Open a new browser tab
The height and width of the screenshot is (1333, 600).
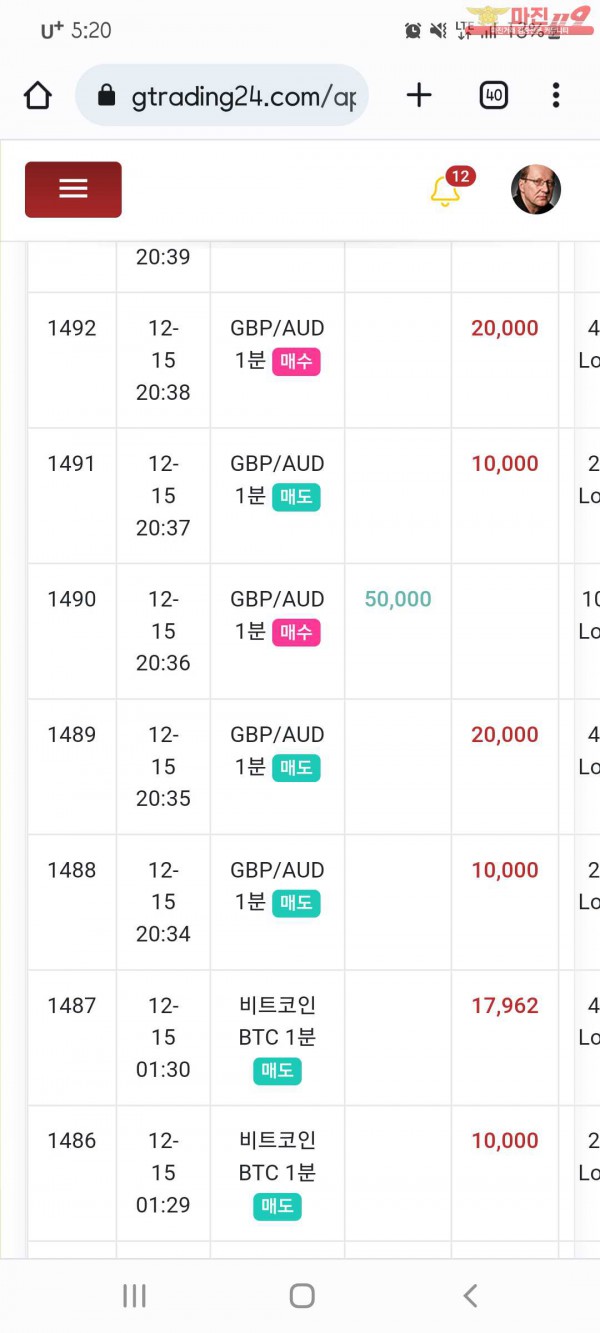tap(419, 95)
